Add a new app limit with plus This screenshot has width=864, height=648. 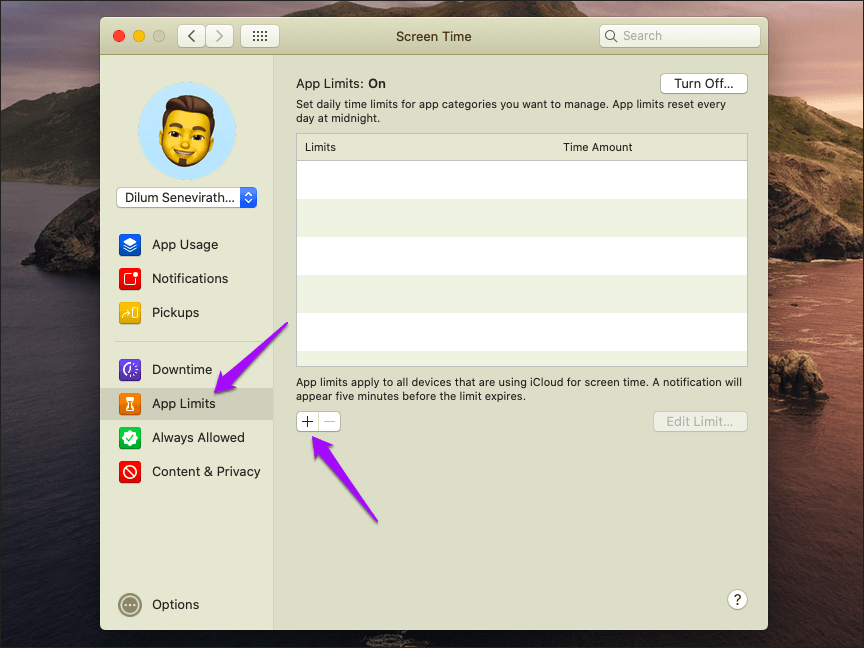pyautogui.click(x=307, y=422)
